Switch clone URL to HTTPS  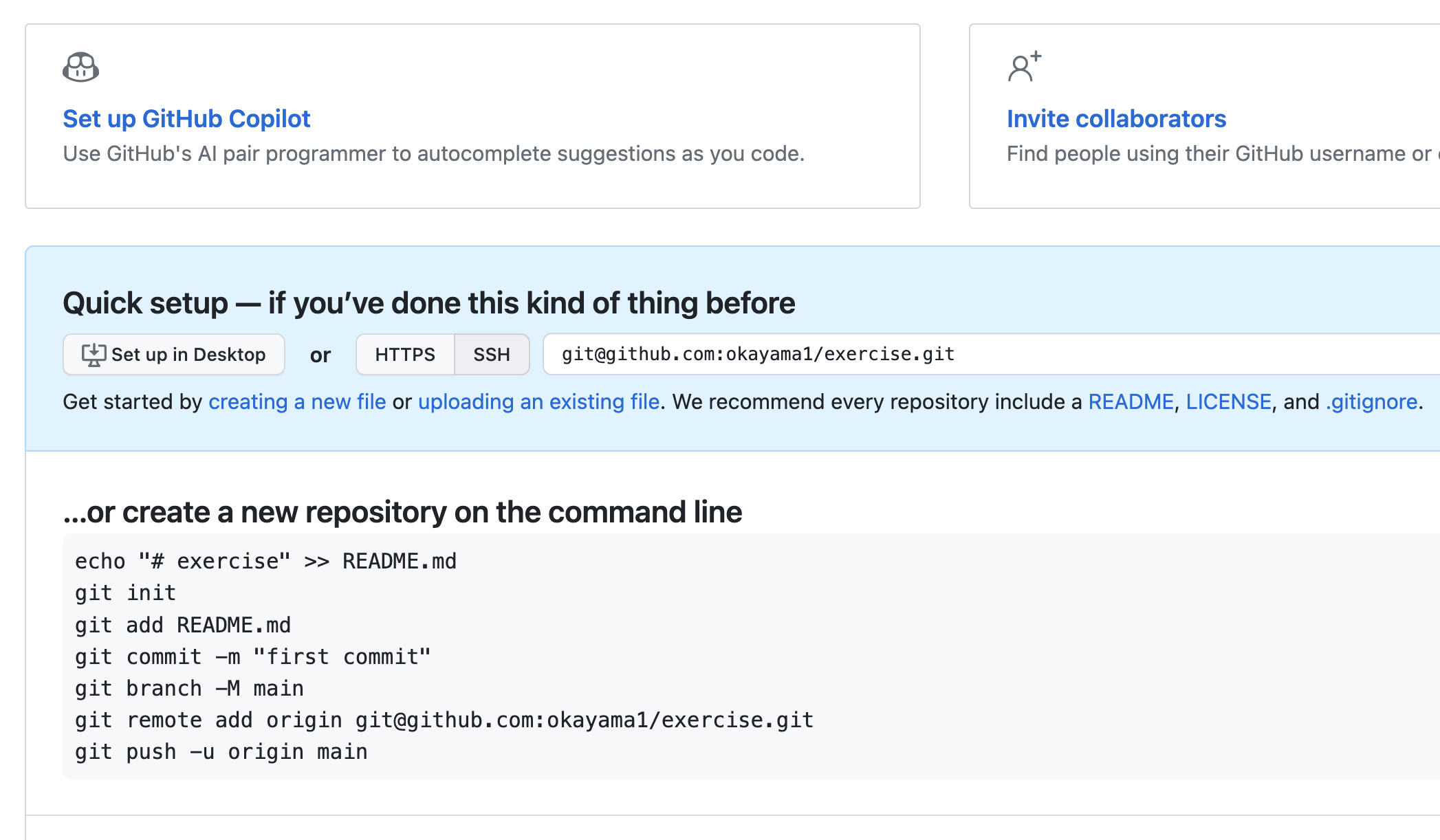pyautogui.click(x=405, y=355)
